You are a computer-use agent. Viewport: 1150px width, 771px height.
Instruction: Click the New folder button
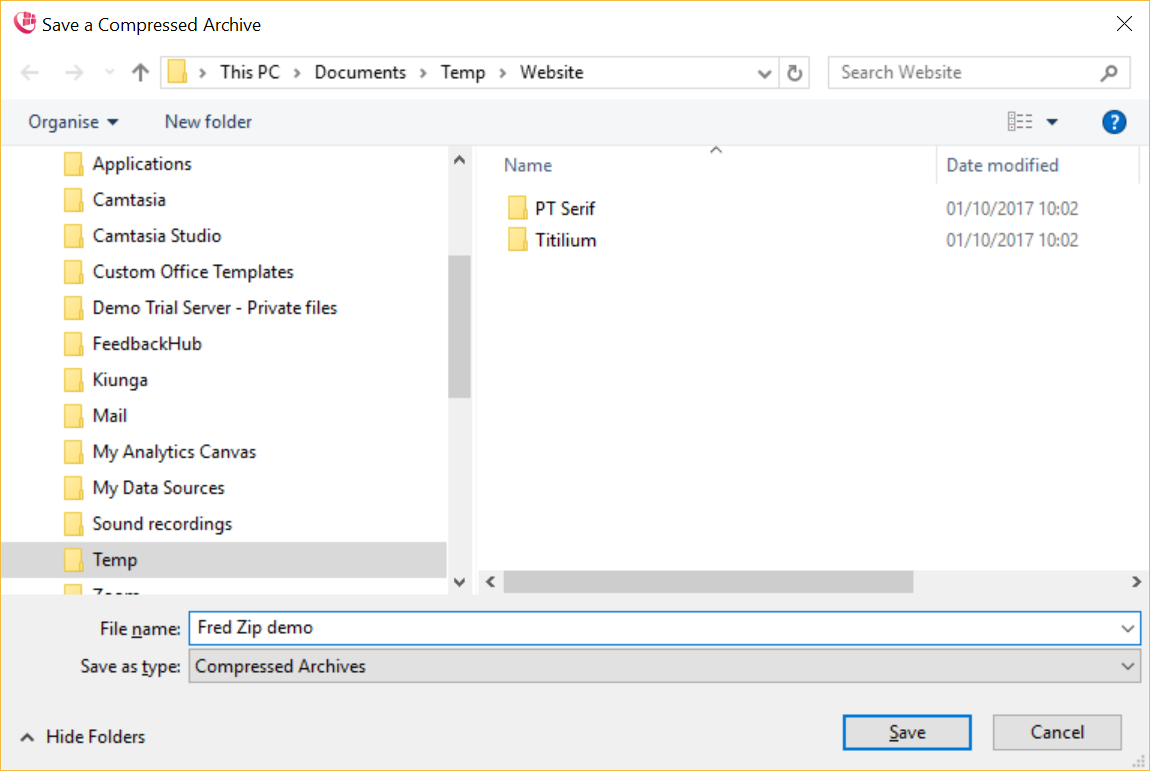tap(208, 122)
